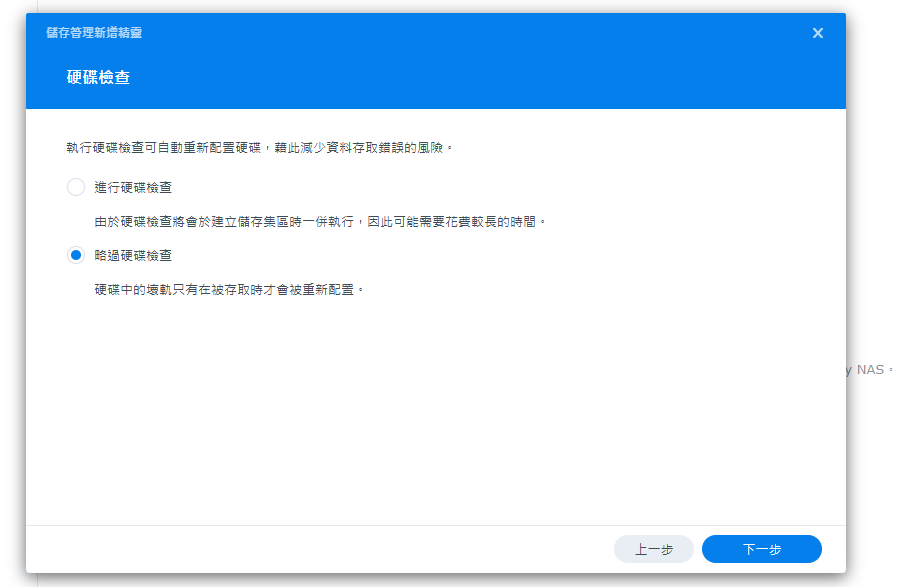Go back with the 上一步 button
This screenshot has height=587, width=899.
point(653,549)
